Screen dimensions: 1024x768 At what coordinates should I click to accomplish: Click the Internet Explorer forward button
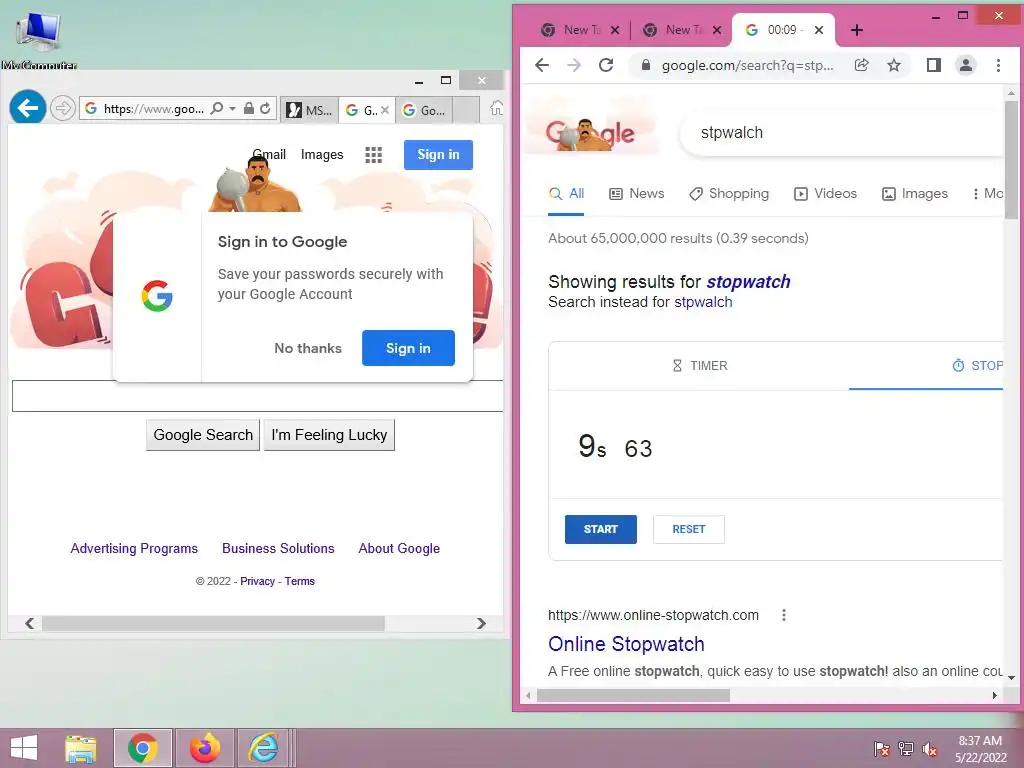point(63,108)
